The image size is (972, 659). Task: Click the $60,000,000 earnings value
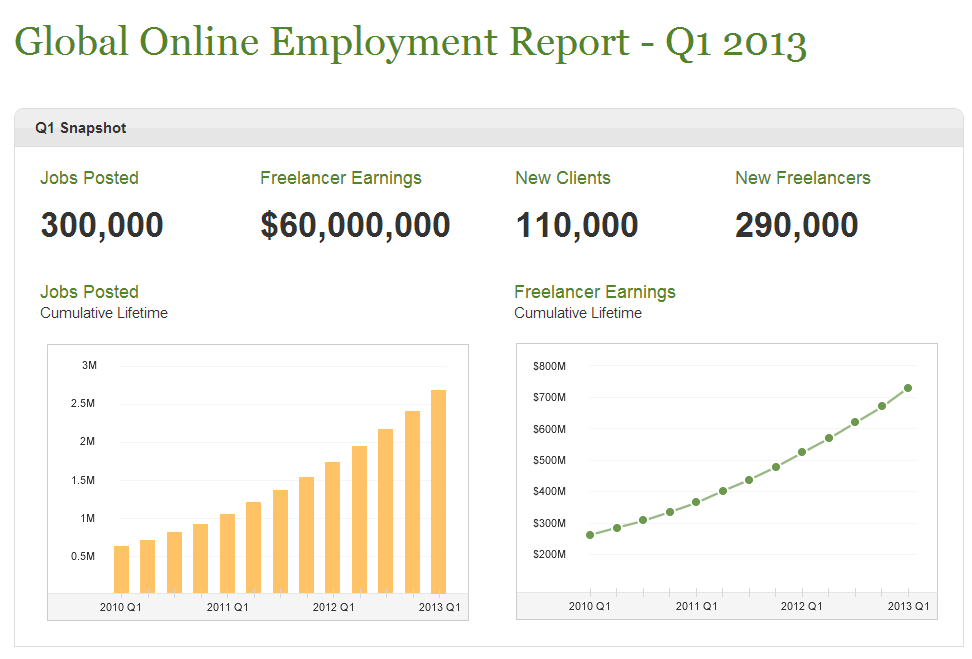[355, 225]
